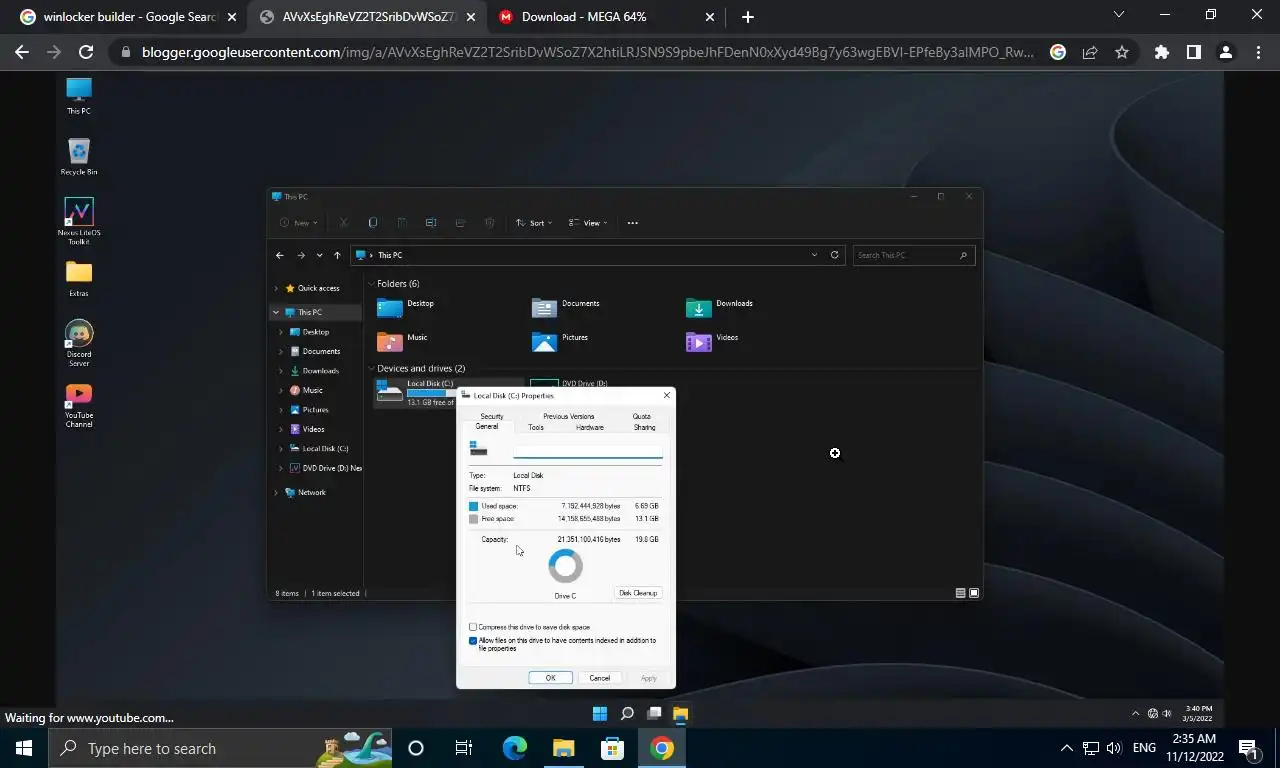1280x768 pixels.
Task: Reload the page in Chrome
Action: tap(86, 52)
